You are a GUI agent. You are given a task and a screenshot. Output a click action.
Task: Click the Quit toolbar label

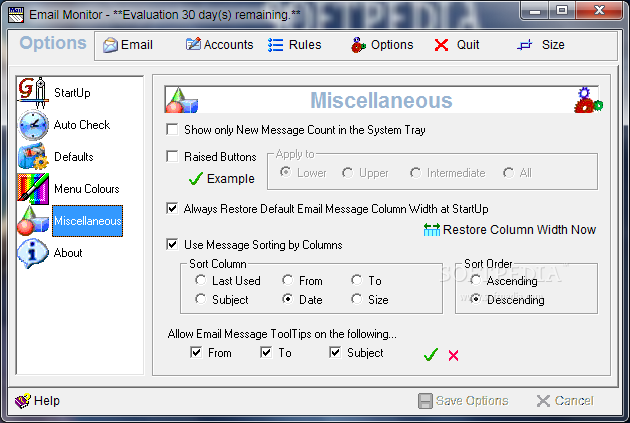[x=468, y=45]
